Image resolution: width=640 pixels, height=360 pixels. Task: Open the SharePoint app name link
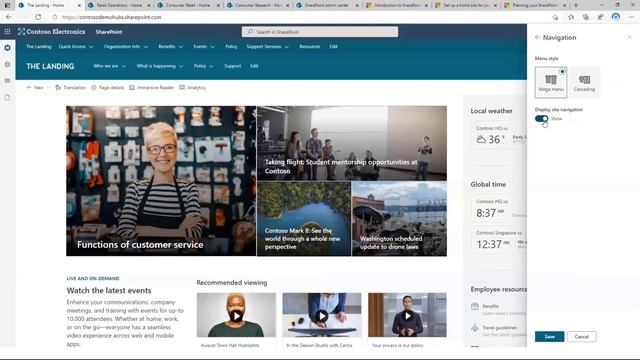coord(109,32)
